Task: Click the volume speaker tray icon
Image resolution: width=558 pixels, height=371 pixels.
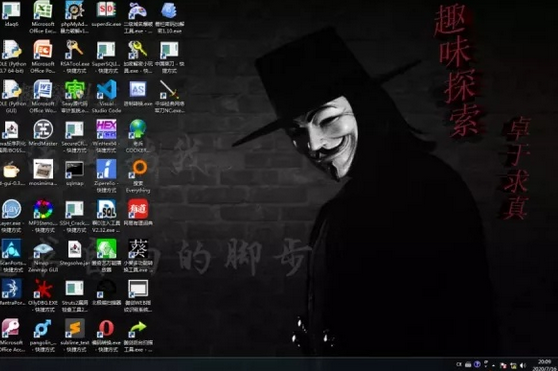Action: 523,365
